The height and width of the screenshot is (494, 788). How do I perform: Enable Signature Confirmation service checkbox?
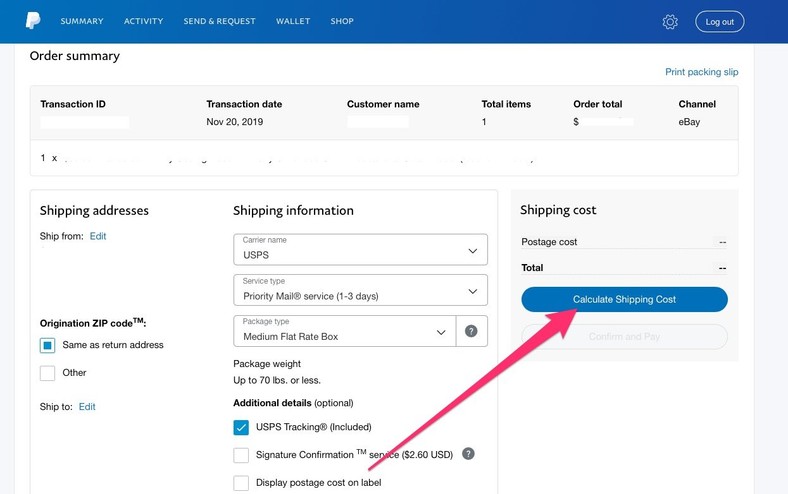pos(241,455)
